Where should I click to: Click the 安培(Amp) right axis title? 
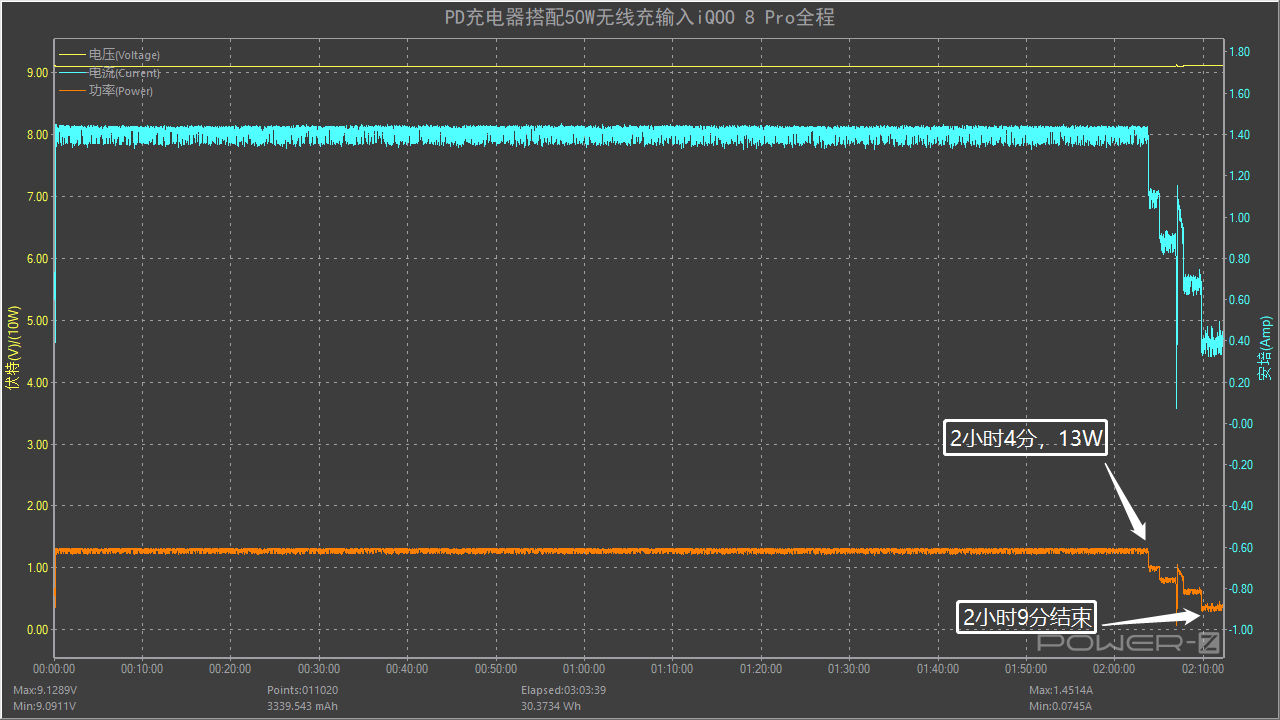1265,348
